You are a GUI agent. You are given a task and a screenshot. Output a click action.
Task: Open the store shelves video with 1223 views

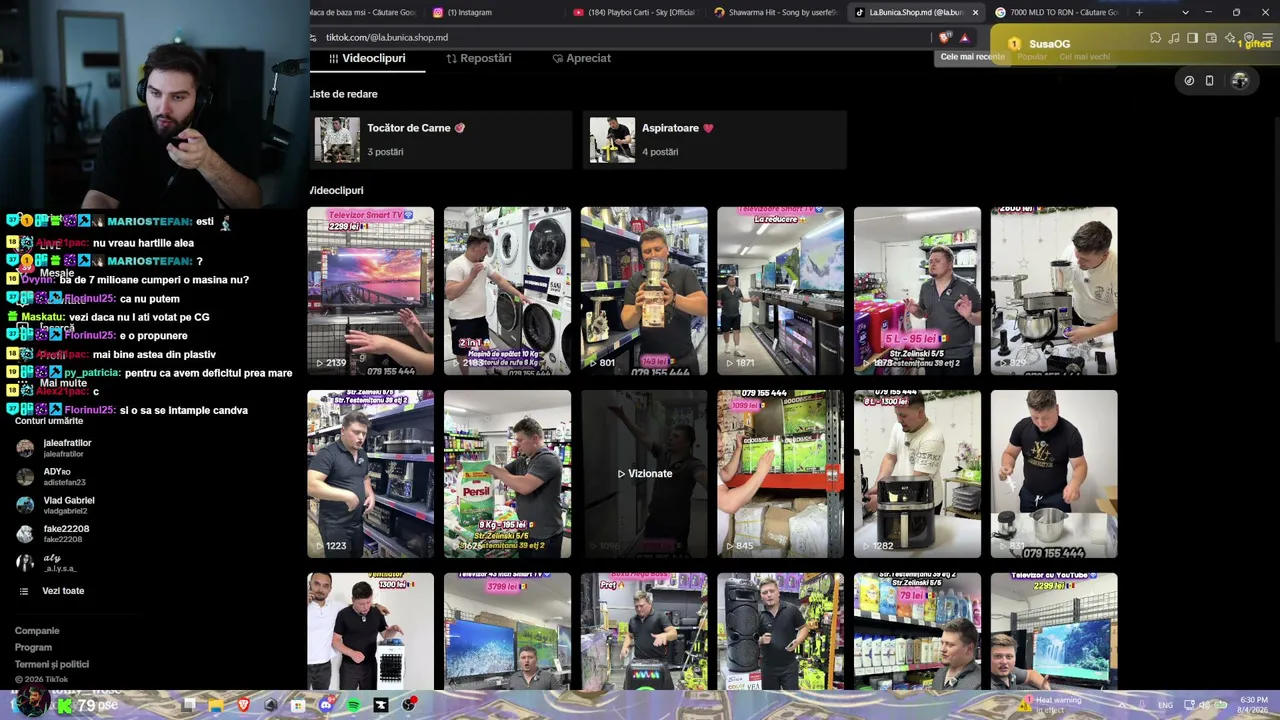370,474
